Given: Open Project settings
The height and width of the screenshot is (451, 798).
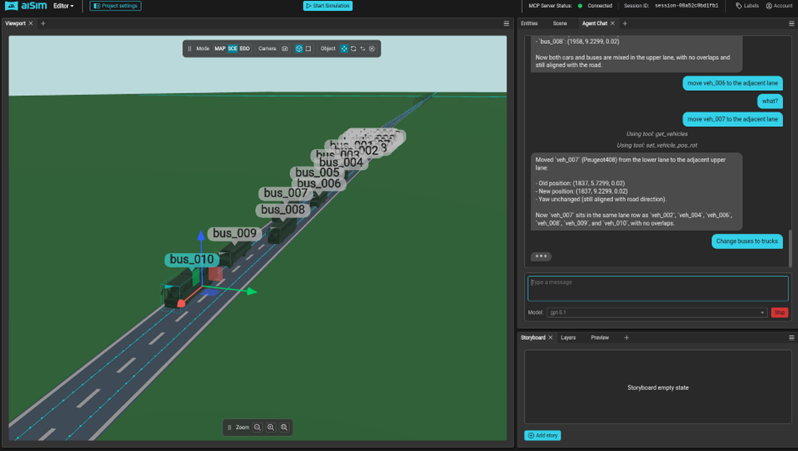Looking at the screenshot, I should click(116, 6).
